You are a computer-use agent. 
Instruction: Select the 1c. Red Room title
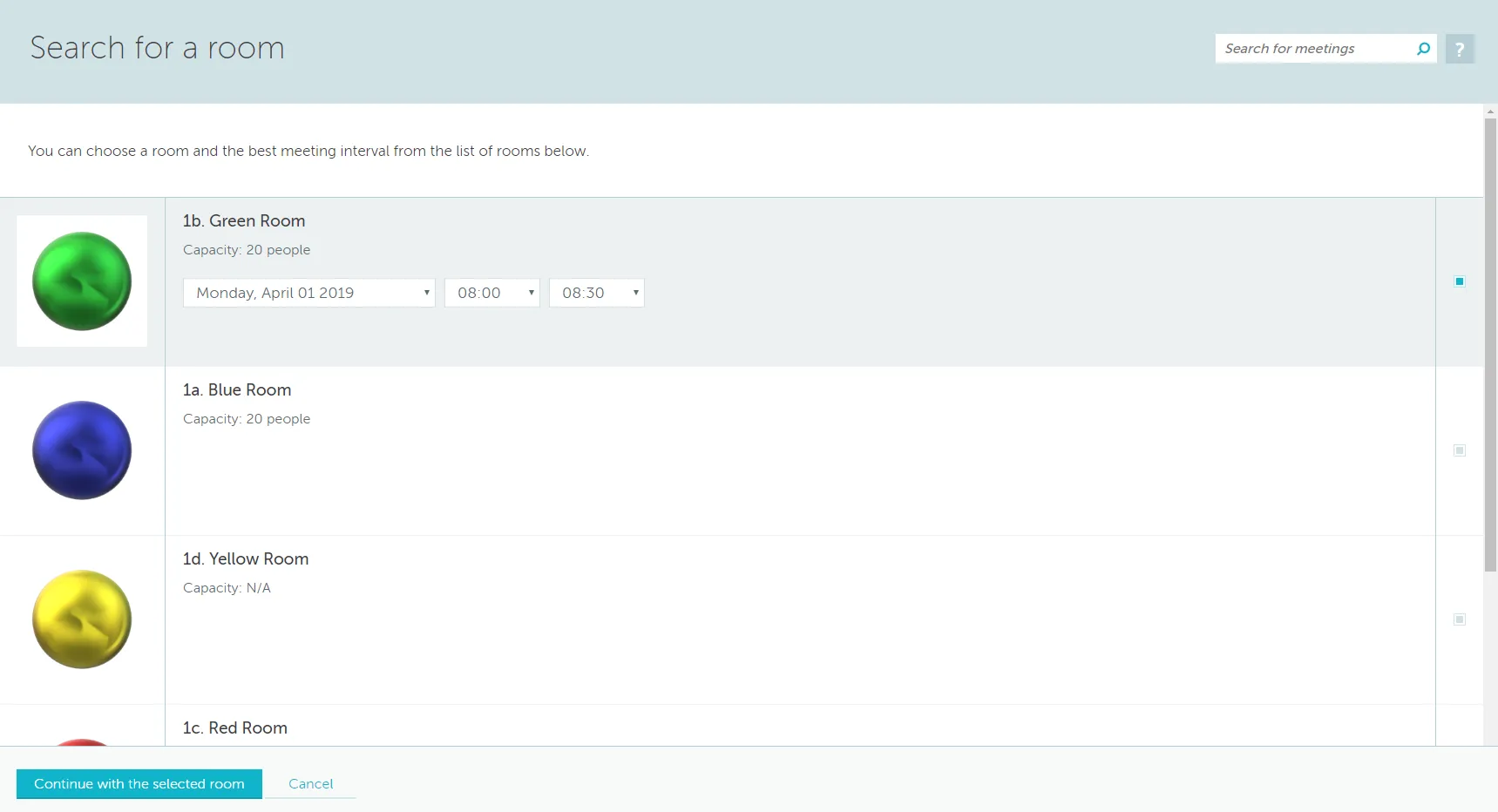pos(235,728)
